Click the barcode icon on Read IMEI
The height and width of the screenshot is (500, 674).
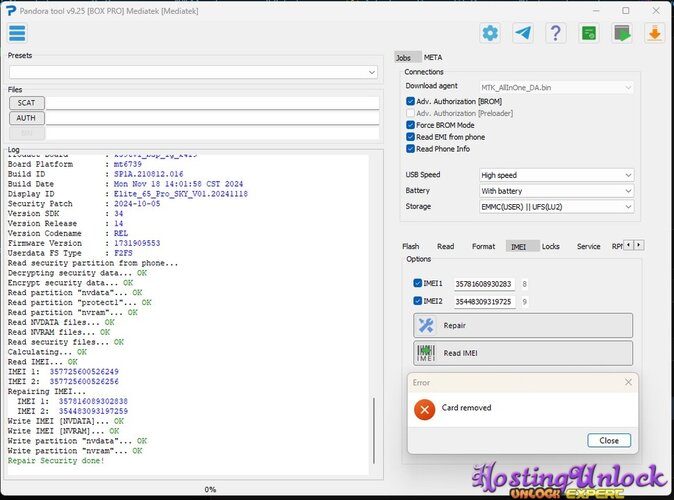[426, 353]
